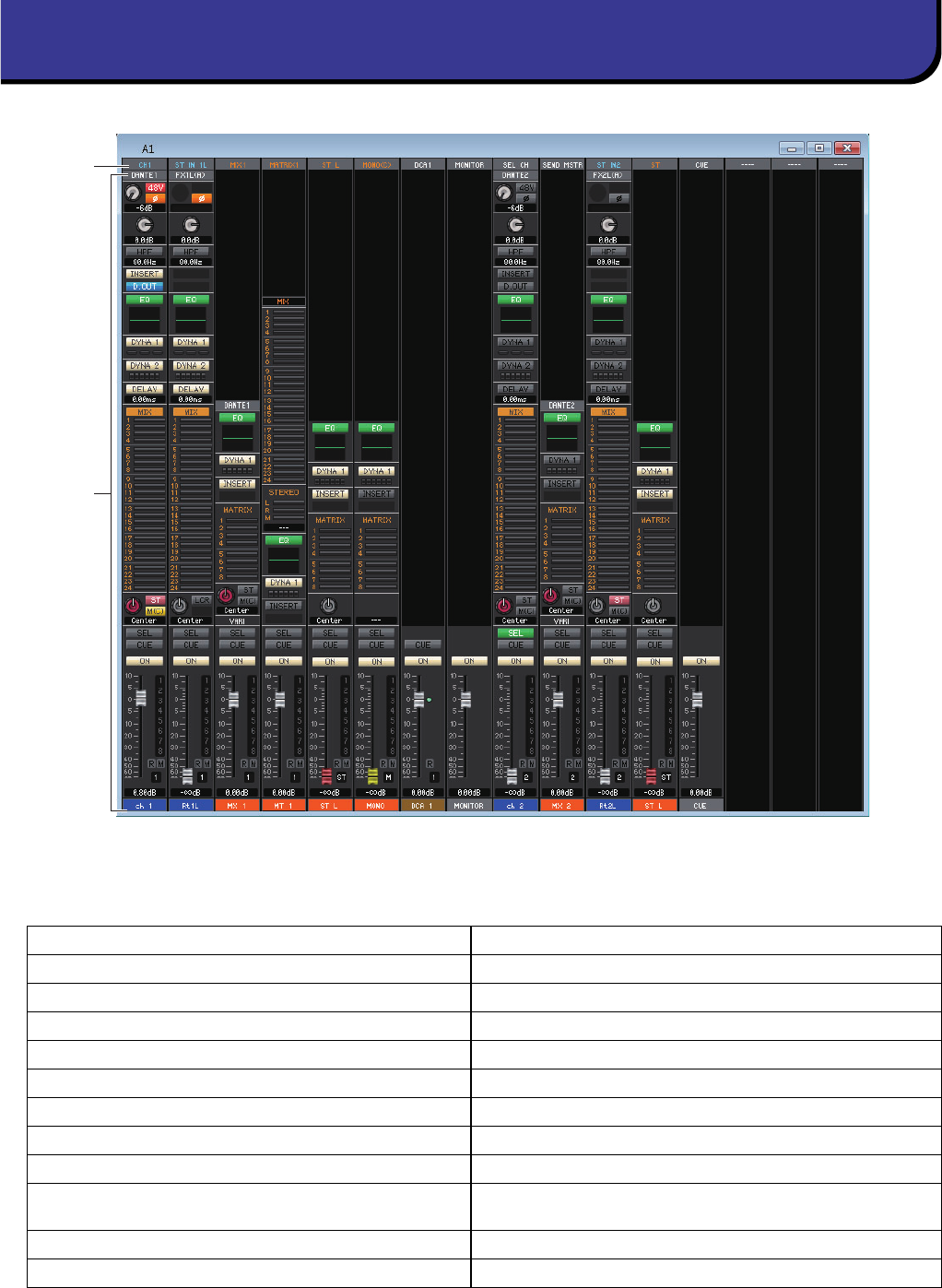Screen dimensions: 942x1288
Task: Change the VARI bus type on SEND MSTR
Action: (561, 621)
